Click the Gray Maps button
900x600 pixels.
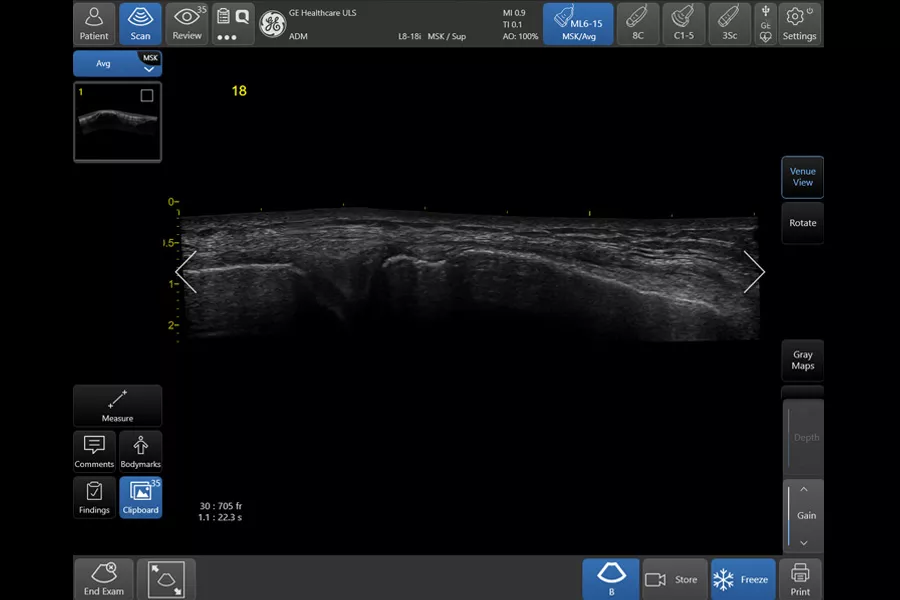pos(802,361)
